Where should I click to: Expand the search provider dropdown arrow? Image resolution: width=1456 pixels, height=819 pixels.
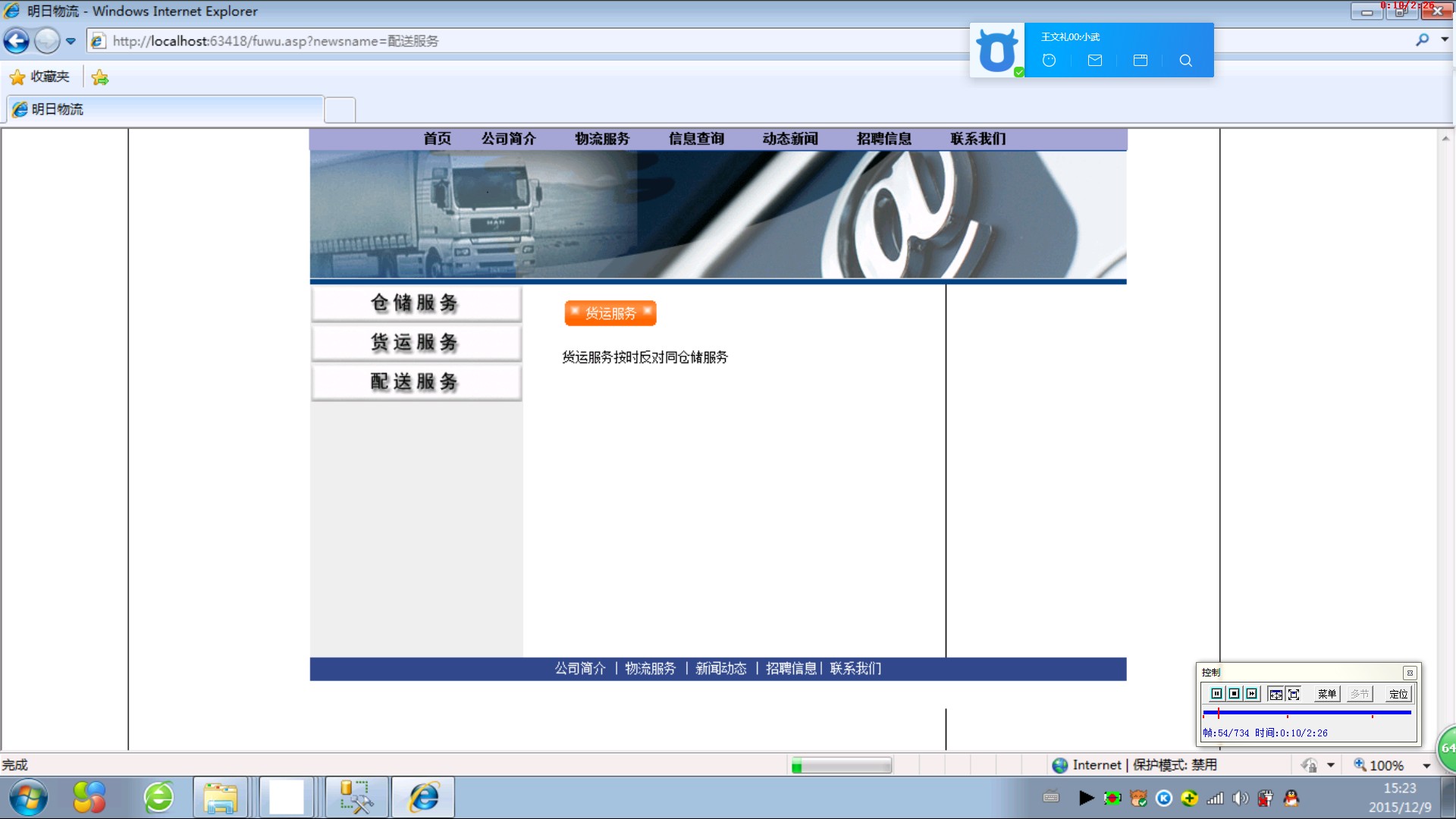pyautogui.click(x=1445, y=40)
